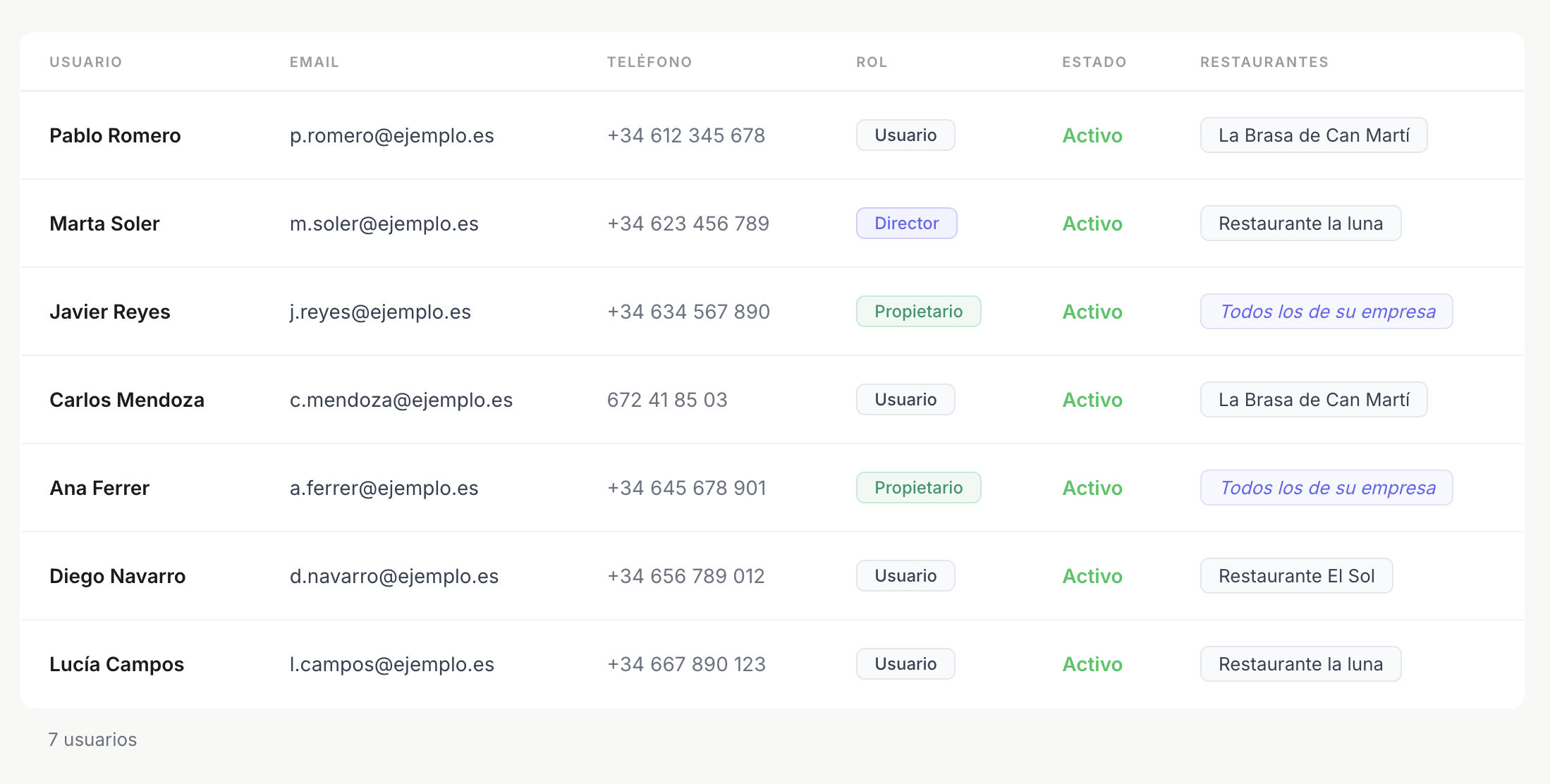Viewport: 1550px width, 784px height.
Task: Click the ESTADO column header
Action: (1094, 61)
